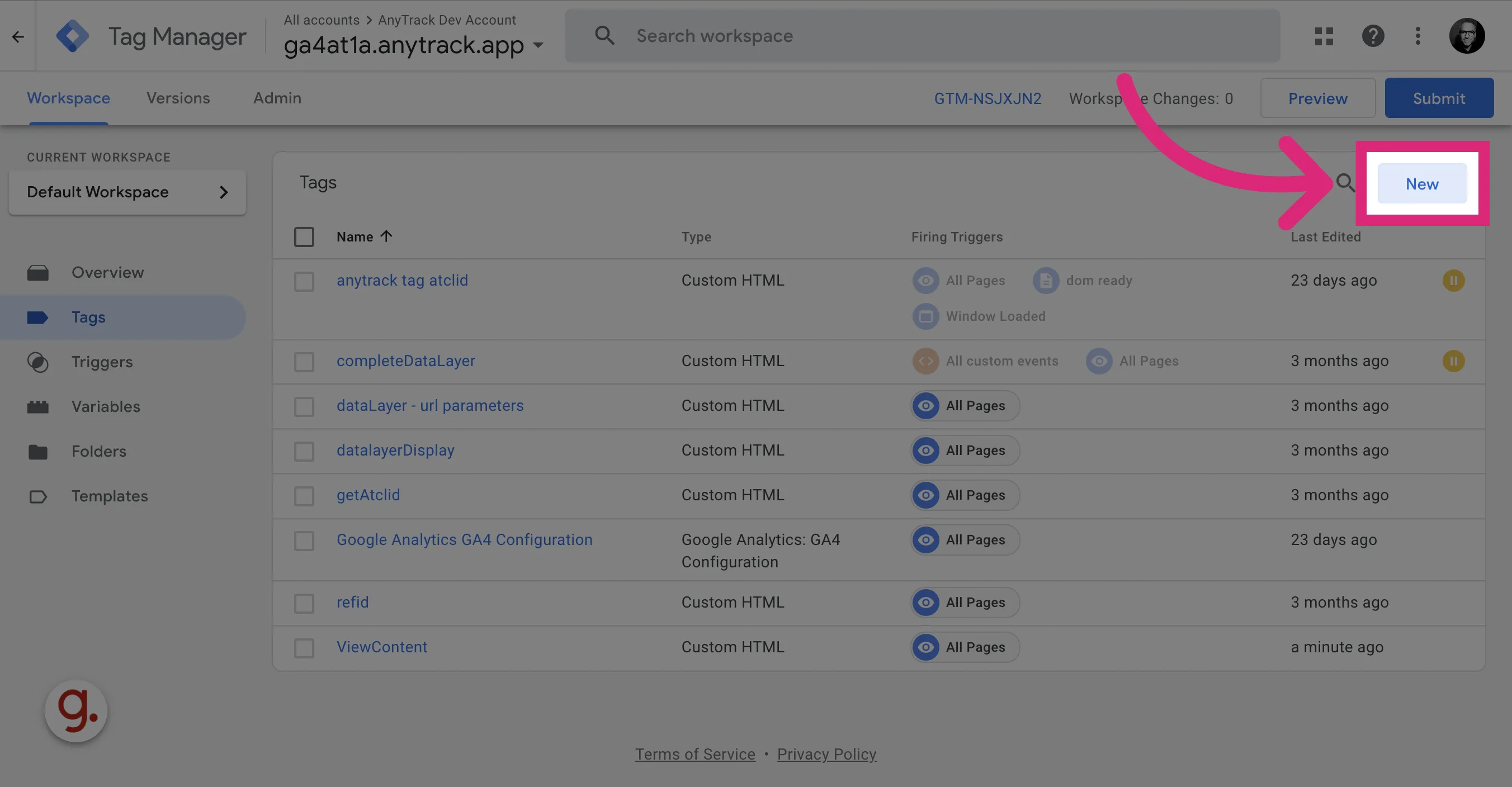Screen dimensions: 1512x787
Task: Click All Pages eye icon on ViewContent row
Action: (x=925, y=647)
